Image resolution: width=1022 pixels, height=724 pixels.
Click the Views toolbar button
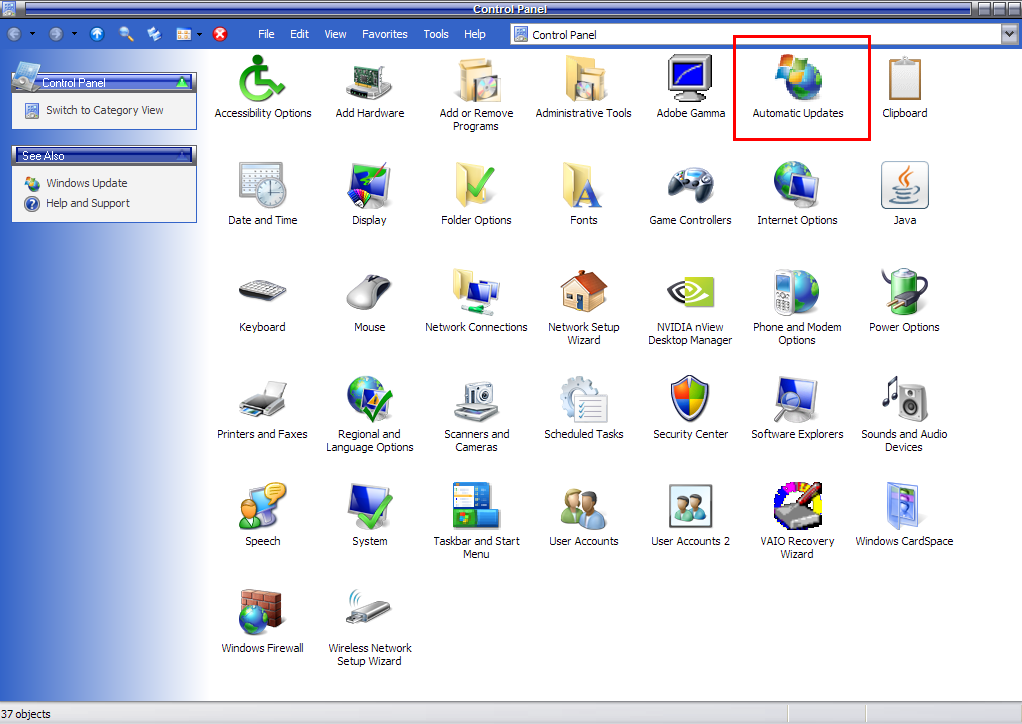click(184, 34)
